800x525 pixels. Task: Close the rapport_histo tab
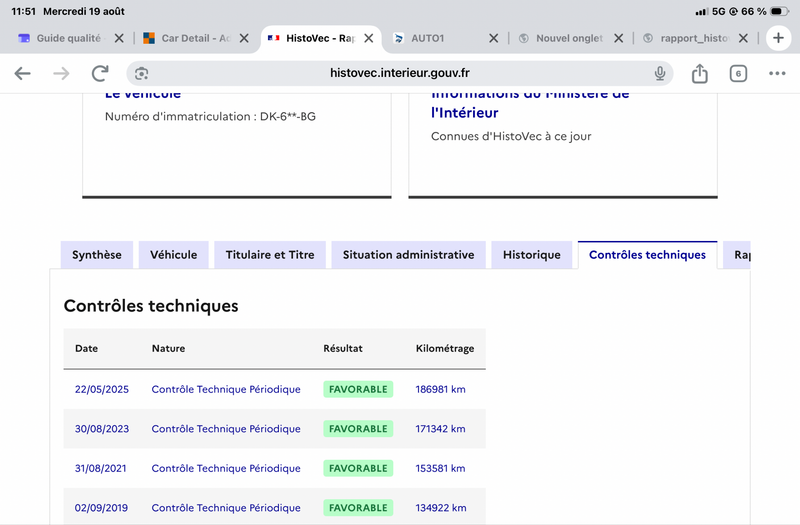click(x=743, y=38)
